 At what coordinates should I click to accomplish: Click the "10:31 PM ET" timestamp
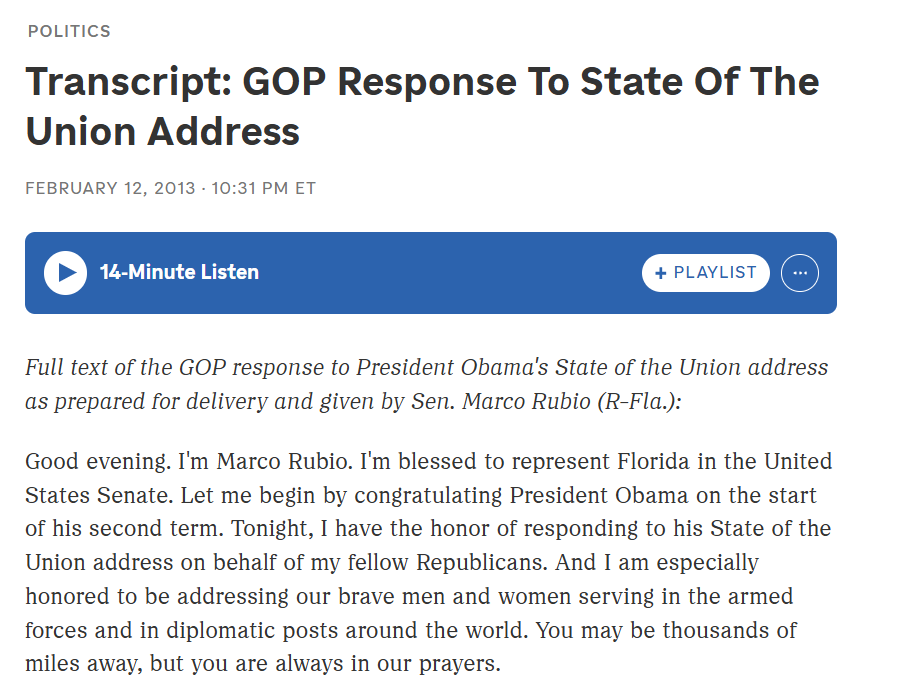click(264, 189)
